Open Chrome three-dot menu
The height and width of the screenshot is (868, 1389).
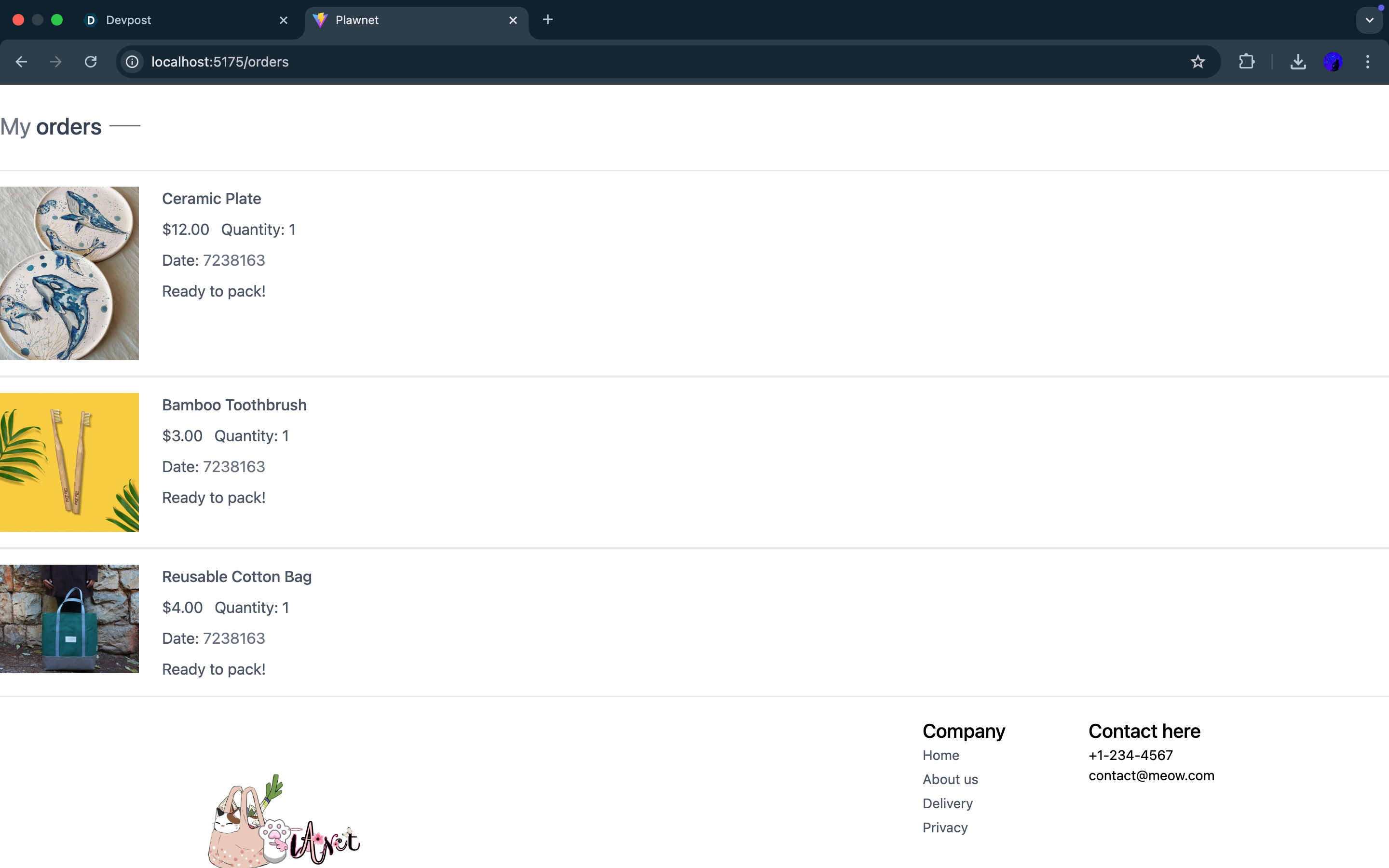(1368, 62)
